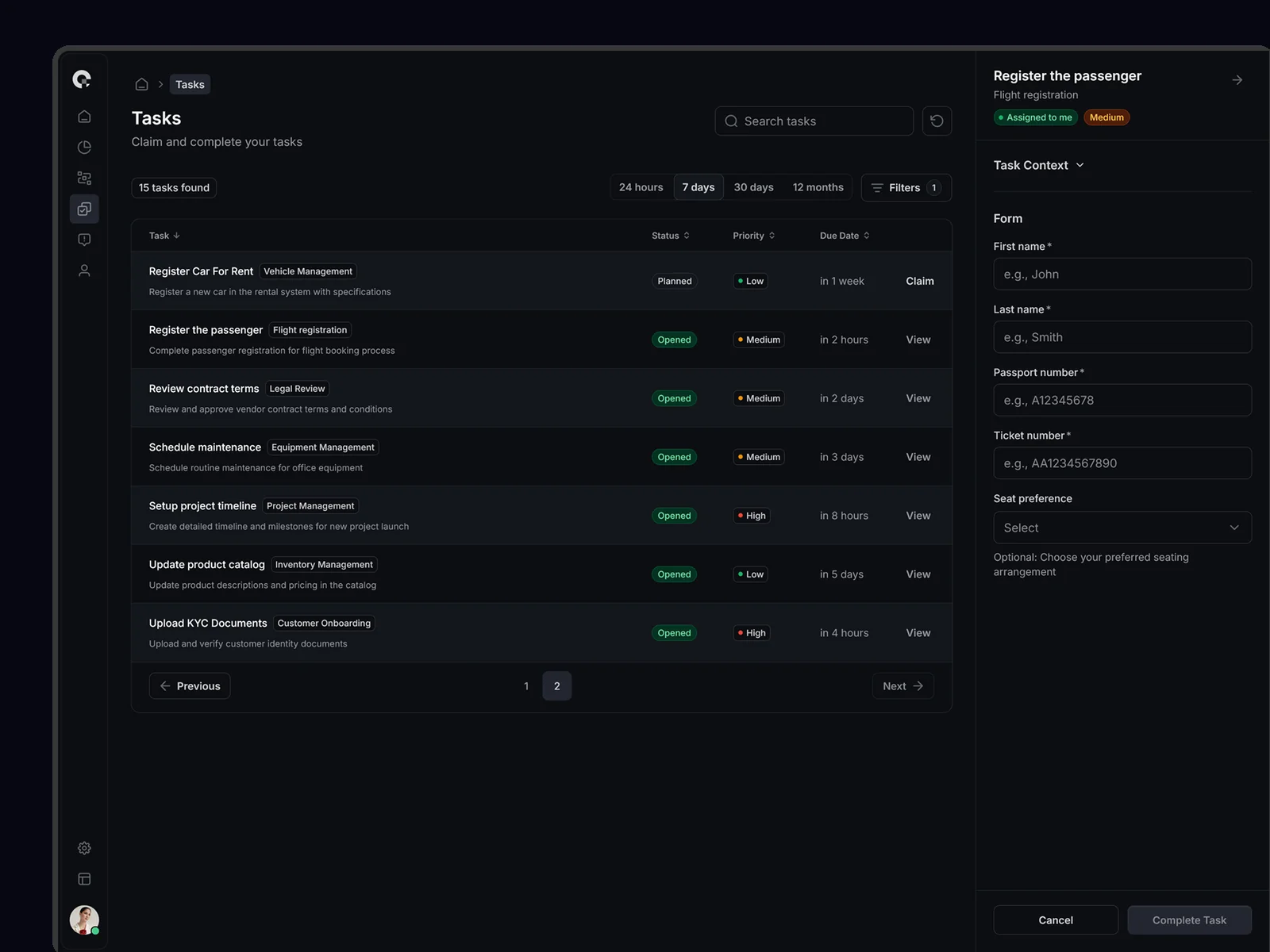Screen dimensions: 1270x952
Task: Expand the Task Context section
Action: click(1038, 165)
